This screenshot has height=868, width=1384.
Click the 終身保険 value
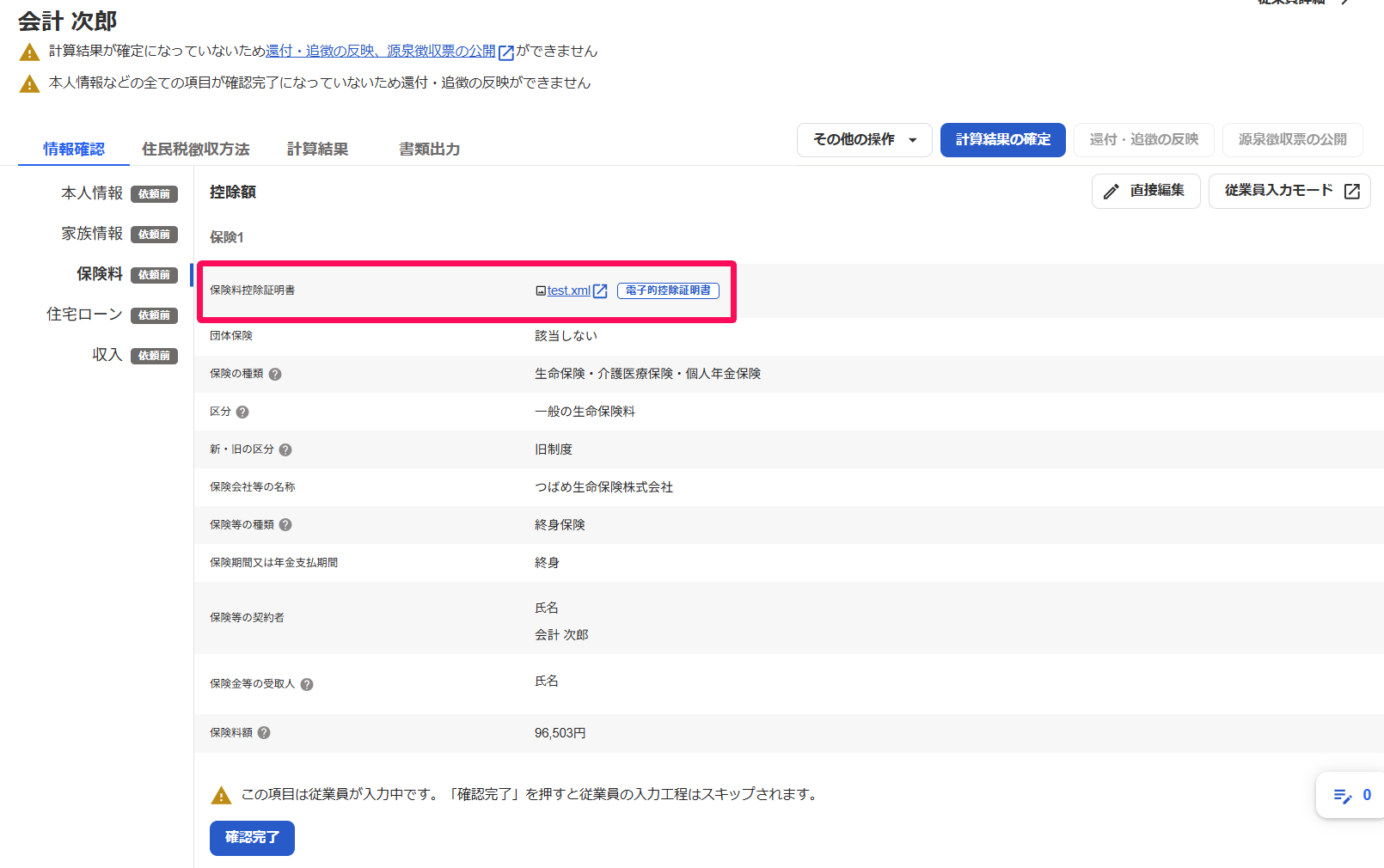click(560, 525)
